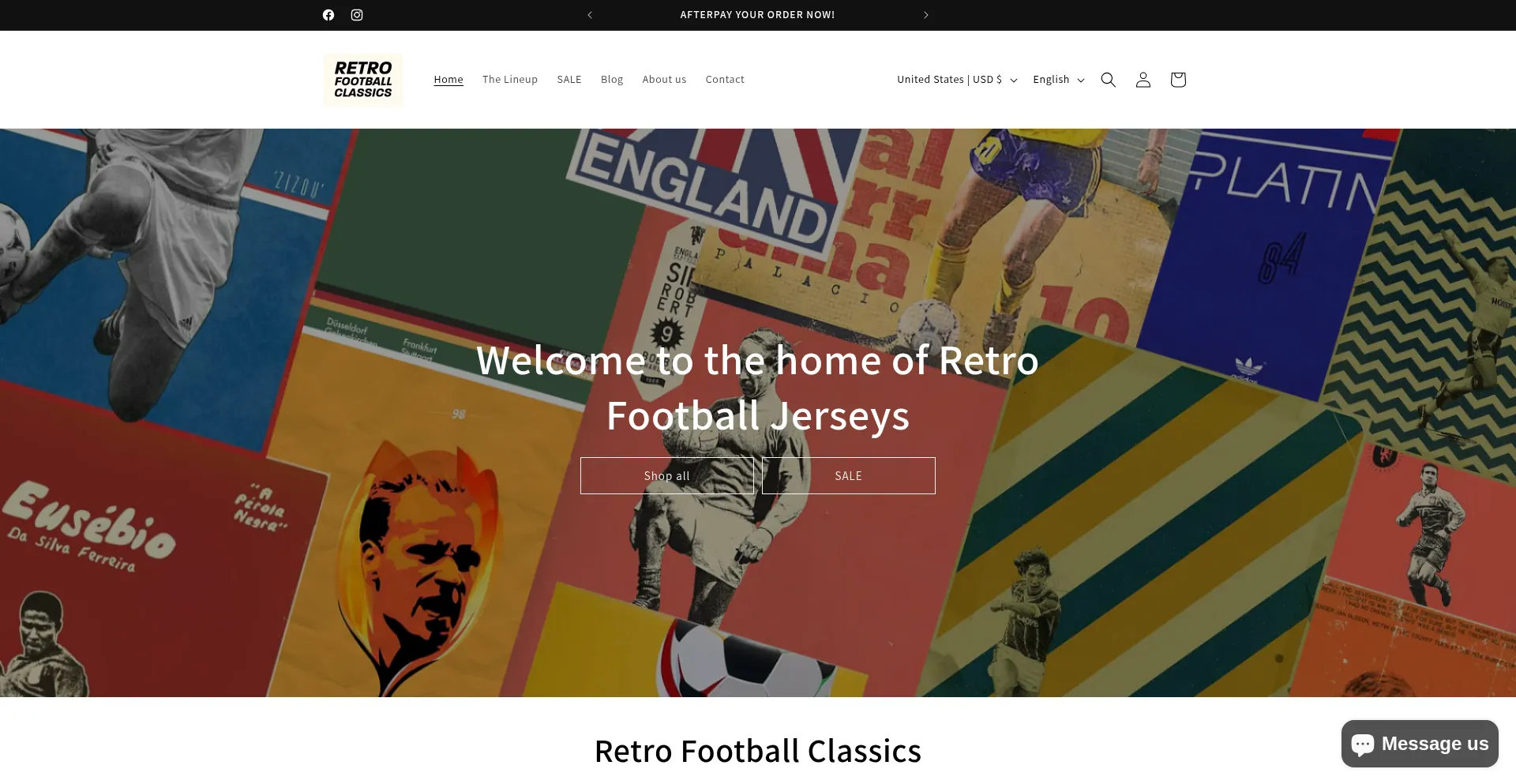Click the AFTERPAY YOUR ORDER NOW announcement

click(x=757, y=15)
